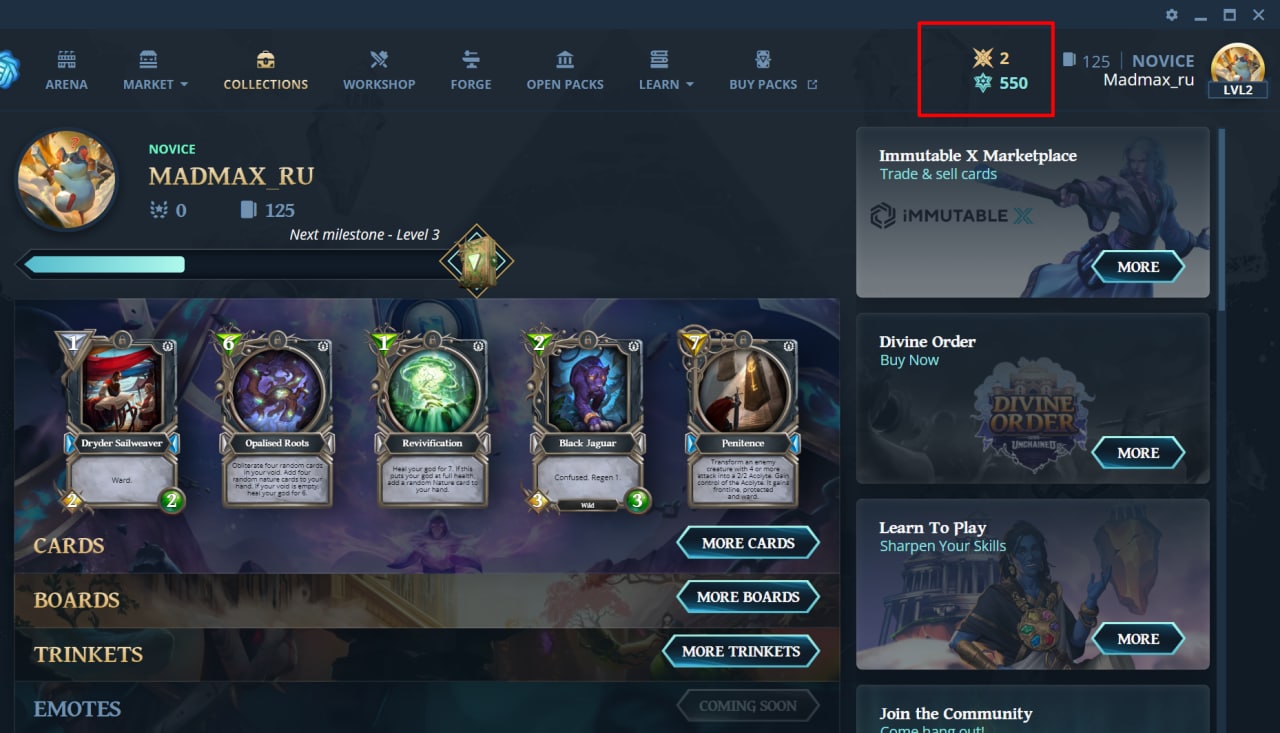Screen dimensions: 1280x733
Task: Click the Collections chest icon
Action: click(265, 59)
